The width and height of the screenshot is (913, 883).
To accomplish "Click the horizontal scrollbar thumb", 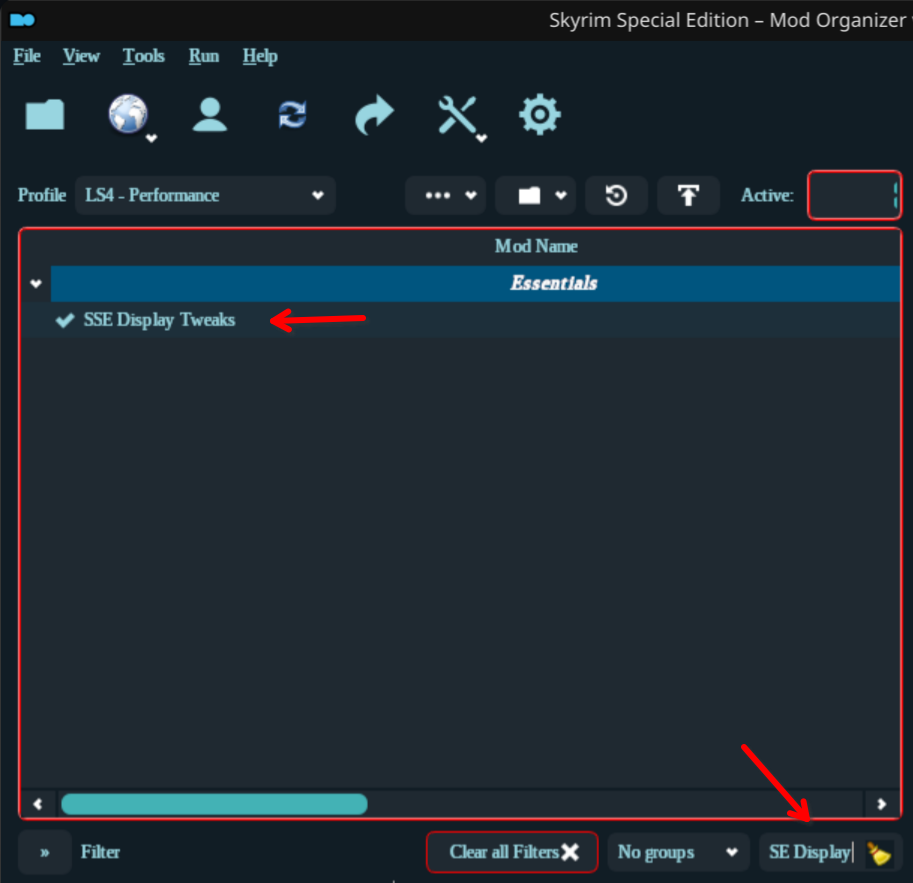I will click(214, 804).
